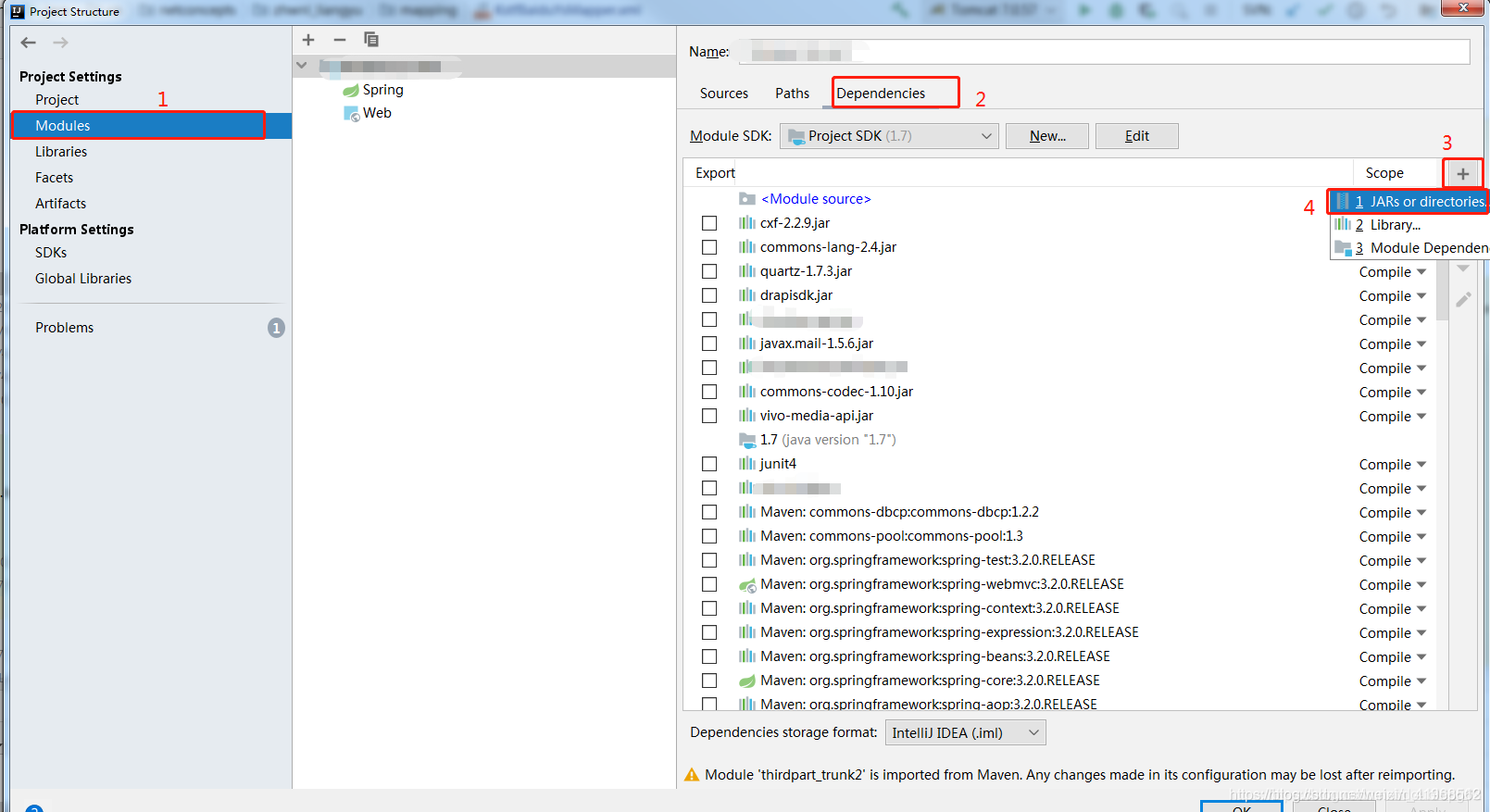The height and width of the screenshot is (812, 1490).
Task: Click the add dependency plus button
Action: coord(1463,173)
